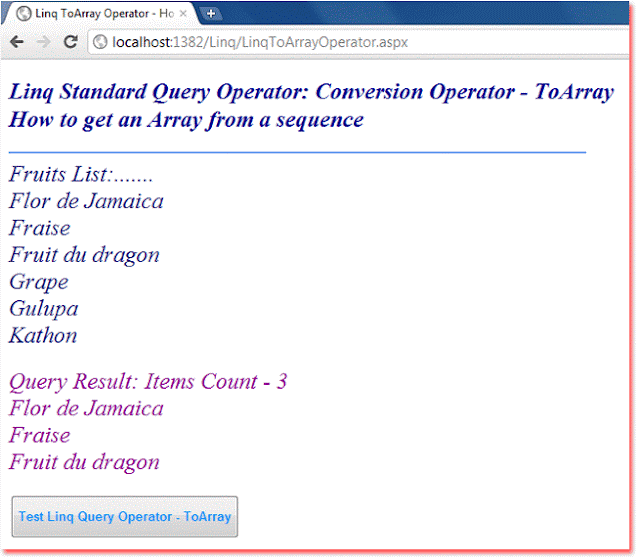Click the heading 'Linq Standard Query Operator: Conversion Operator - ToArray'
Viewport: 640px width, 558px height.
pos(311,91)
